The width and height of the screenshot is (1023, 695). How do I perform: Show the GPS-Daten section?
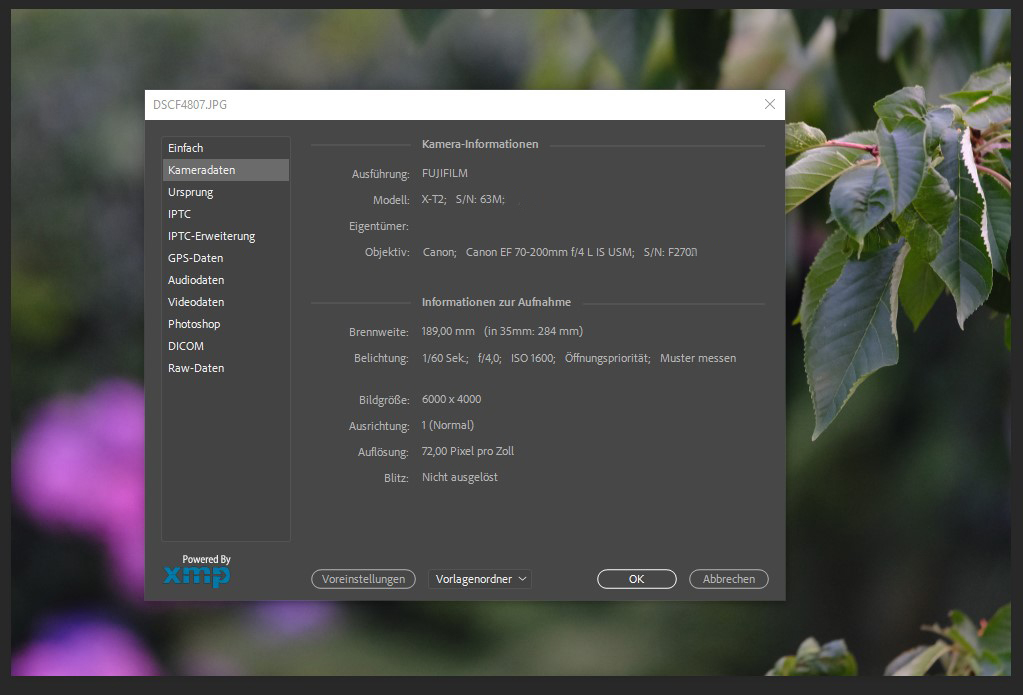[225, 258]
